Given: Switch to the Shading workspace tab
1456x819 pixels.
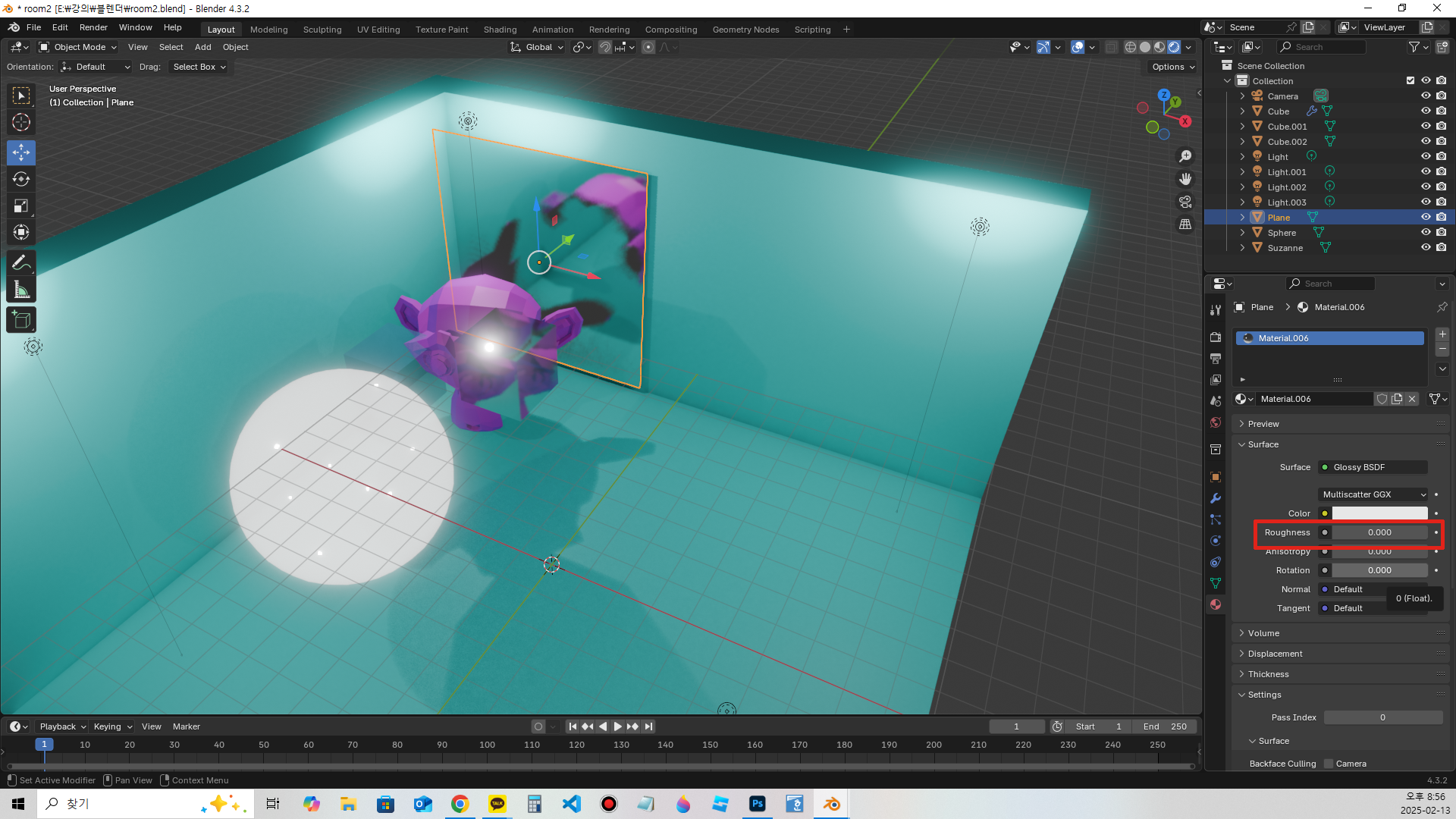Looking at the screenshot, I should tap(500, 30).
